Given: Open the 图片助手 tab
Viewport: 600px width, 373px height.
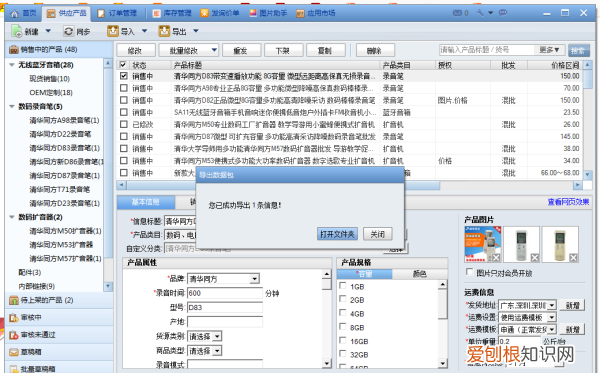Looking at the screenshot, I should [268, 13].
